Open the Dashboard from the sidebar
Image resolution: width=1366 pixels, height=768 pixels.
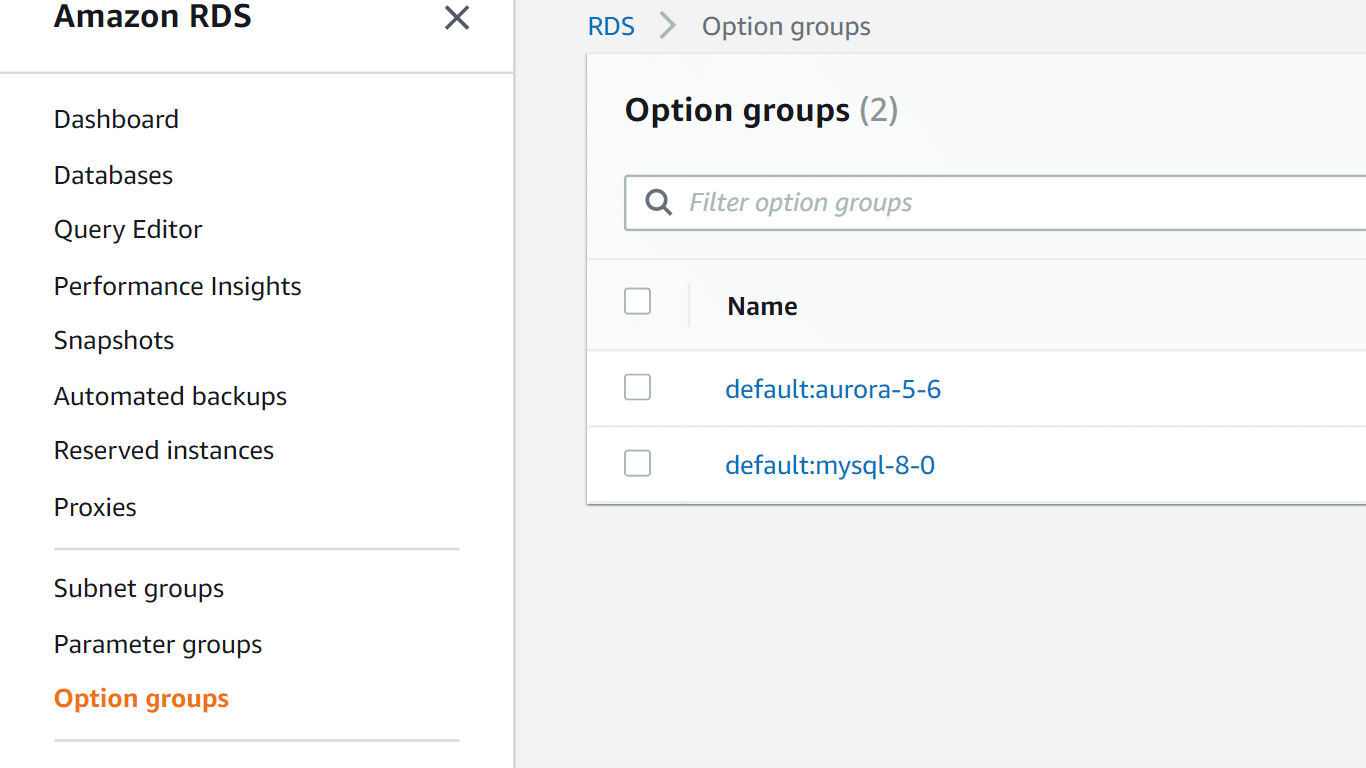coord(116,119)
